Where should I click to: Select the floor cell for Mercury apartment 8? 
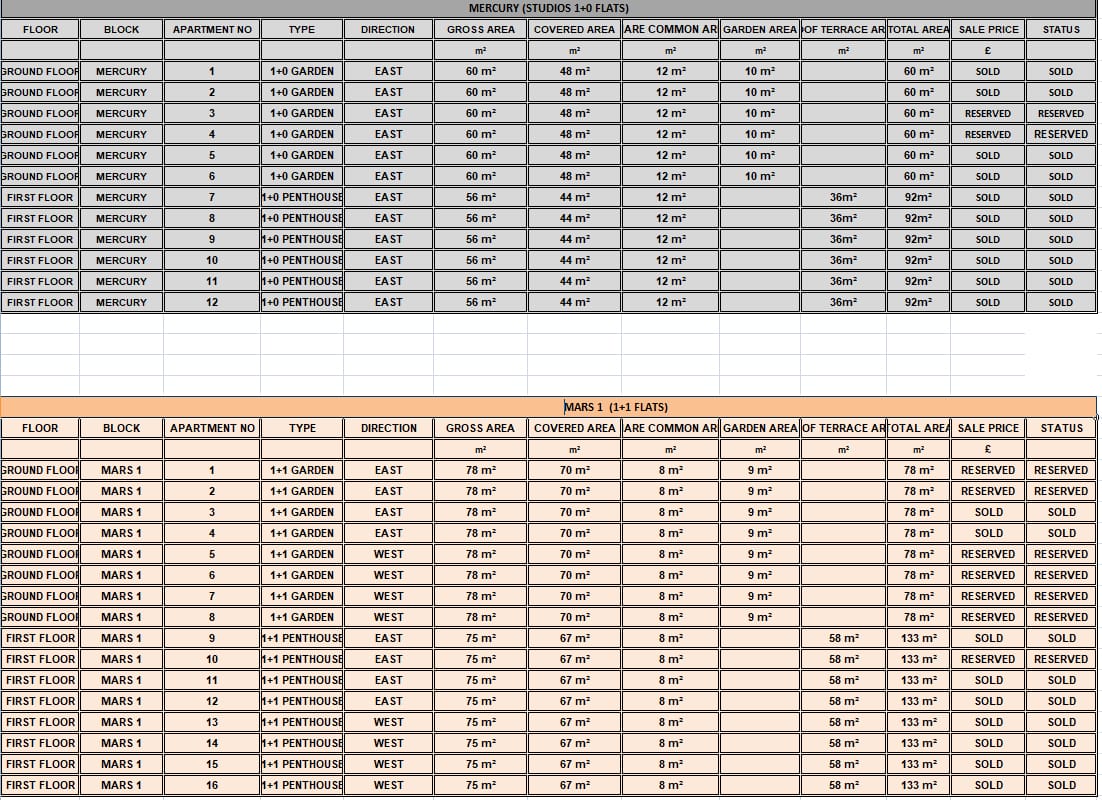pos(40,218)
